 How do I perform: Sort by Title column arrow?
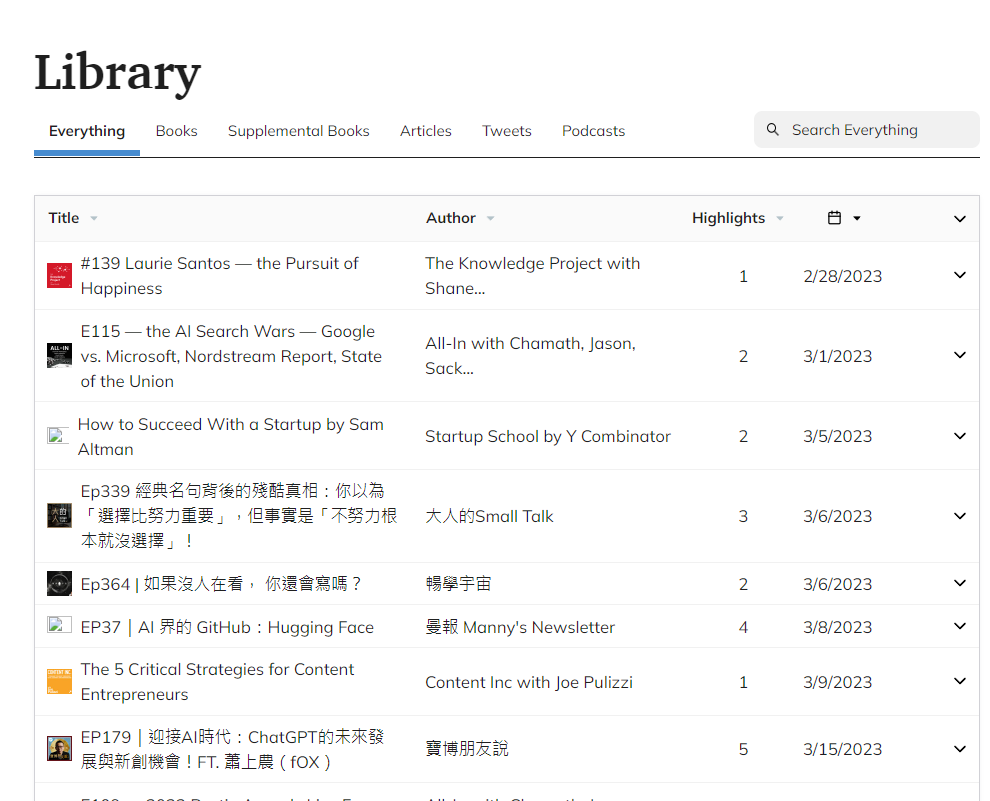94,218
